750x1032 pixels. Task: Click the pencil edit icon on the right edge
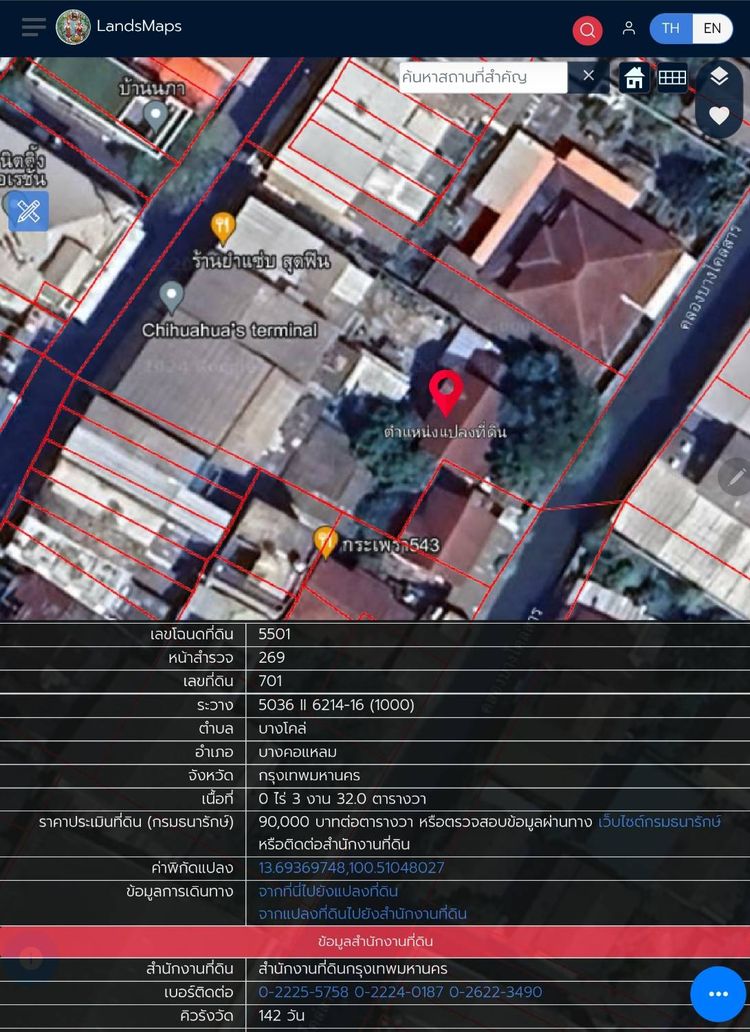(737, 477)
